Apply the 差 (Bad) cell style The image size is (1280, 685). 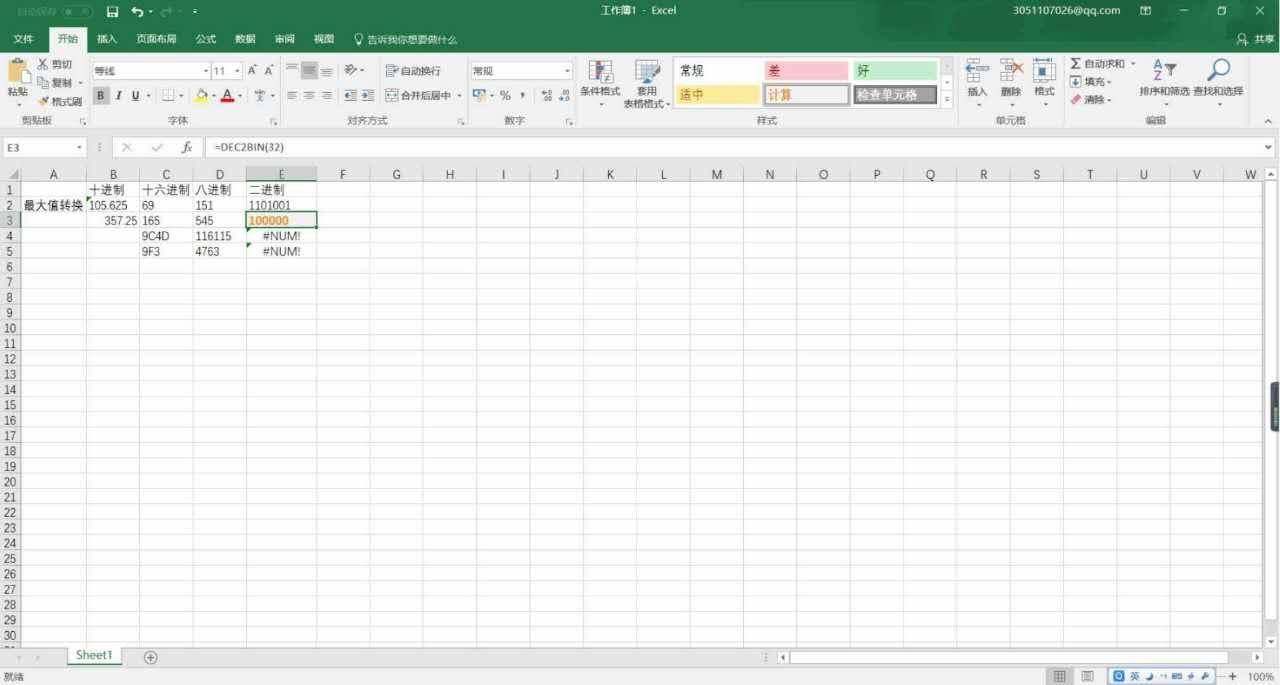806,71
